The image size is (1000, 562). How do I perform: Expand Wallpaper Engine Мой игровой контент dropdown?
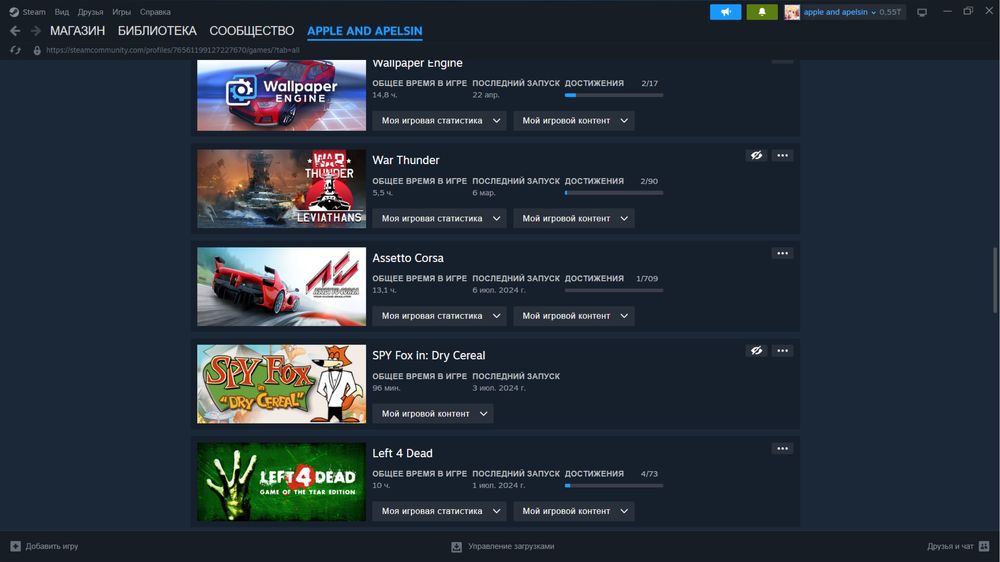(574, 121)
